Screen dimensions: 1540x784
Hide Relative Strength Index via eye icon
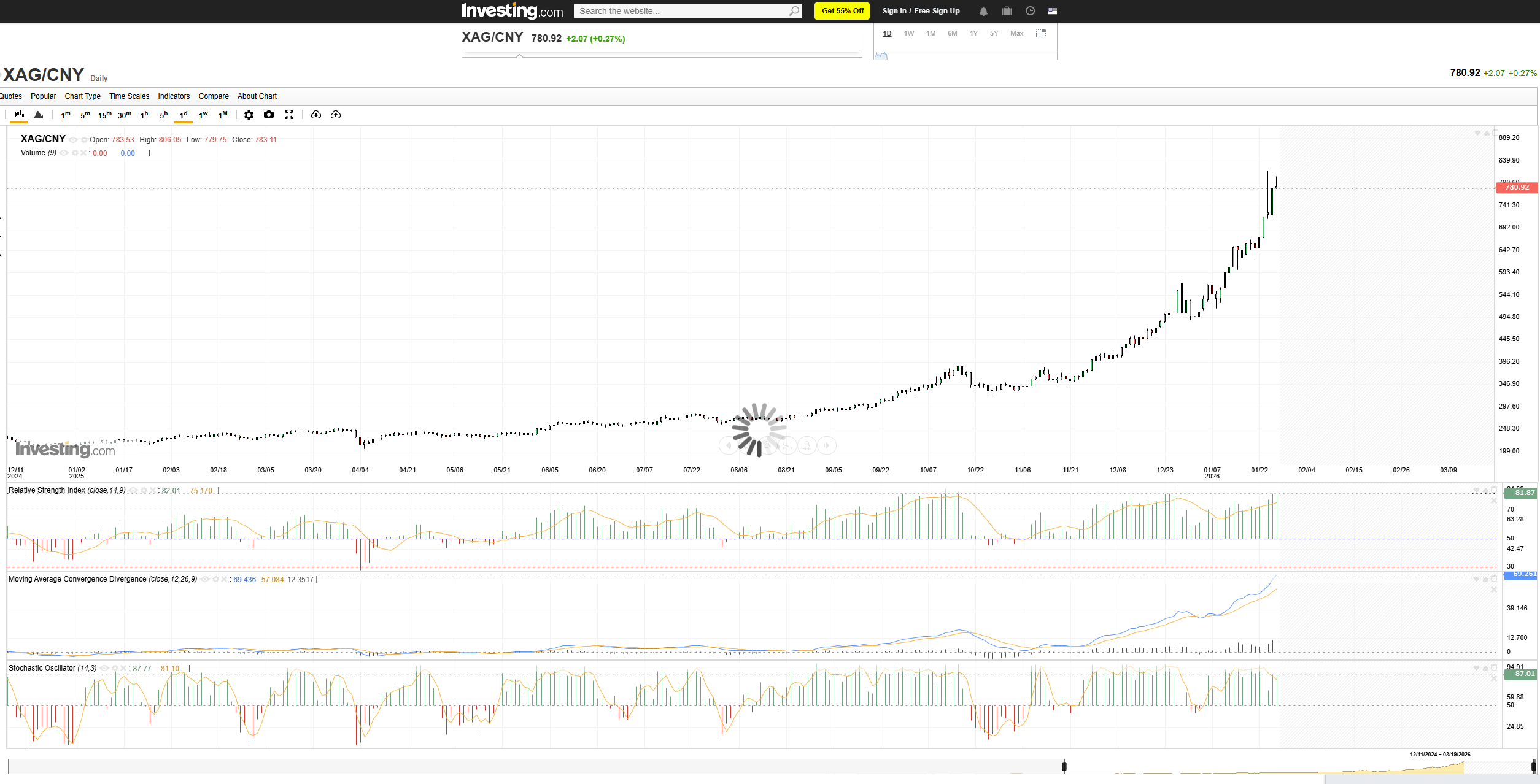pyautogui.click(x=133, y=491)
